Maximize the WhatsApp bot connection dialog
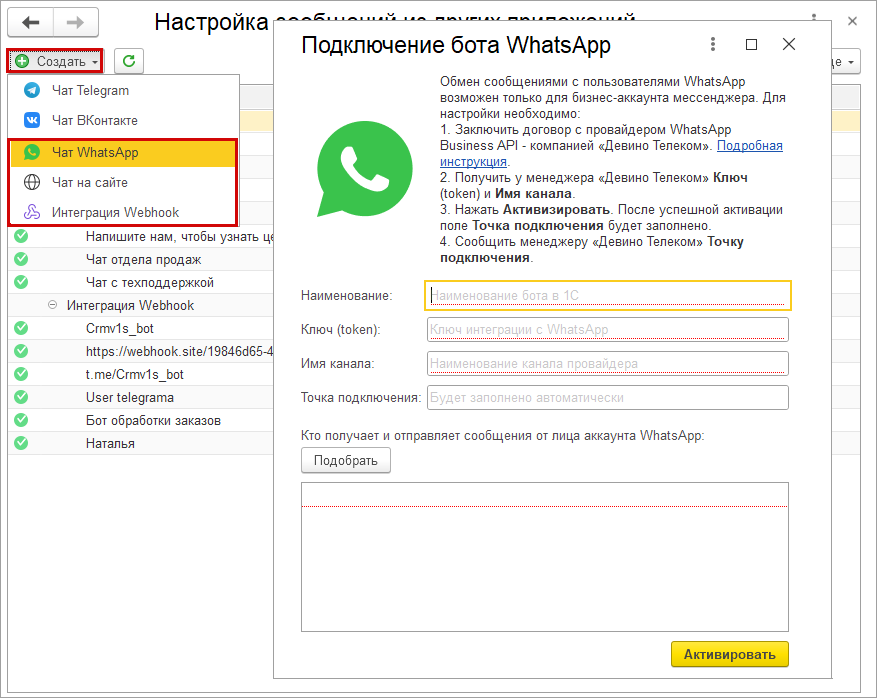The width and height of the screenshot is (877, 698). [x=751, y=44]
